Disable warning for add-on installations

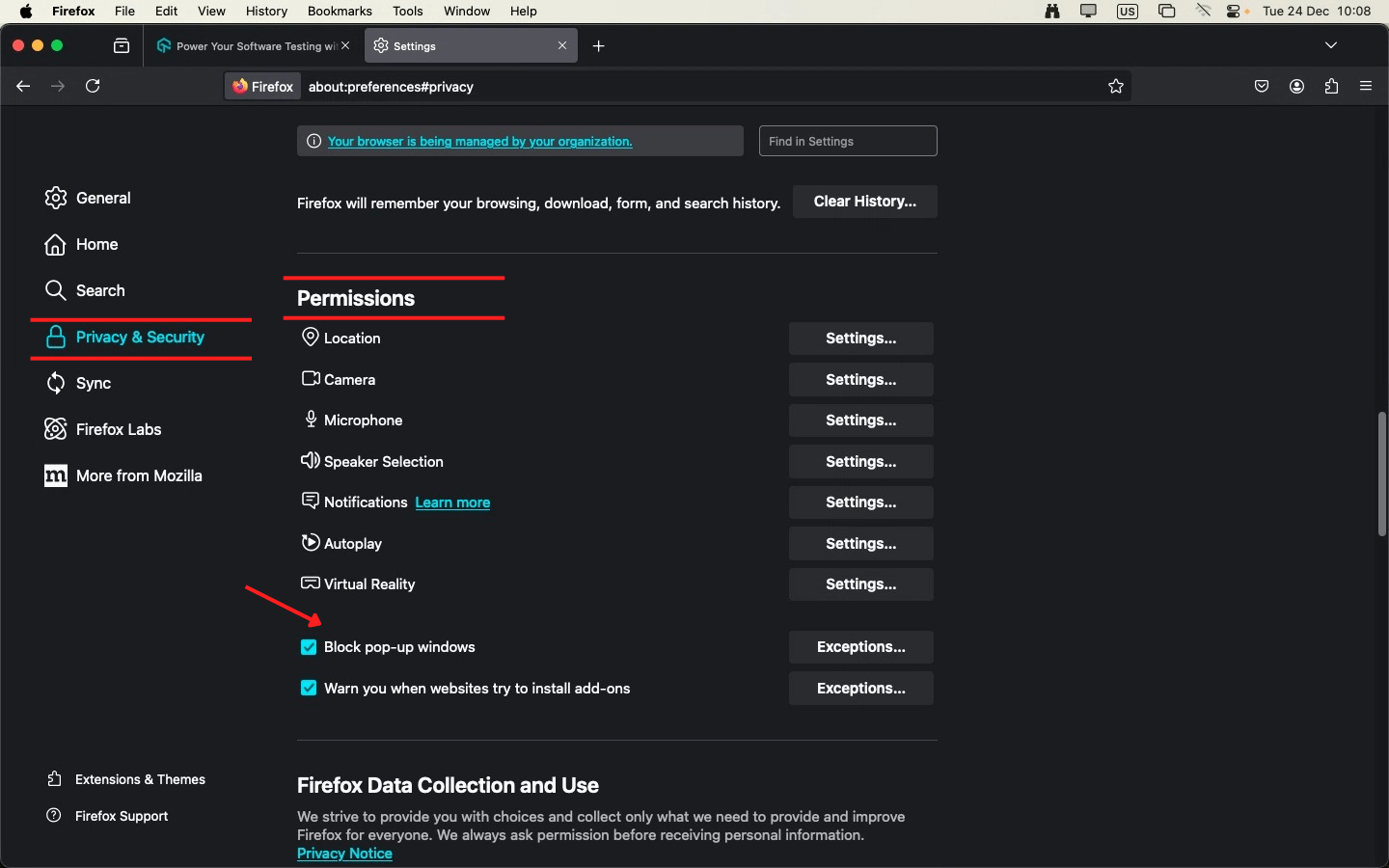(308, 689)
